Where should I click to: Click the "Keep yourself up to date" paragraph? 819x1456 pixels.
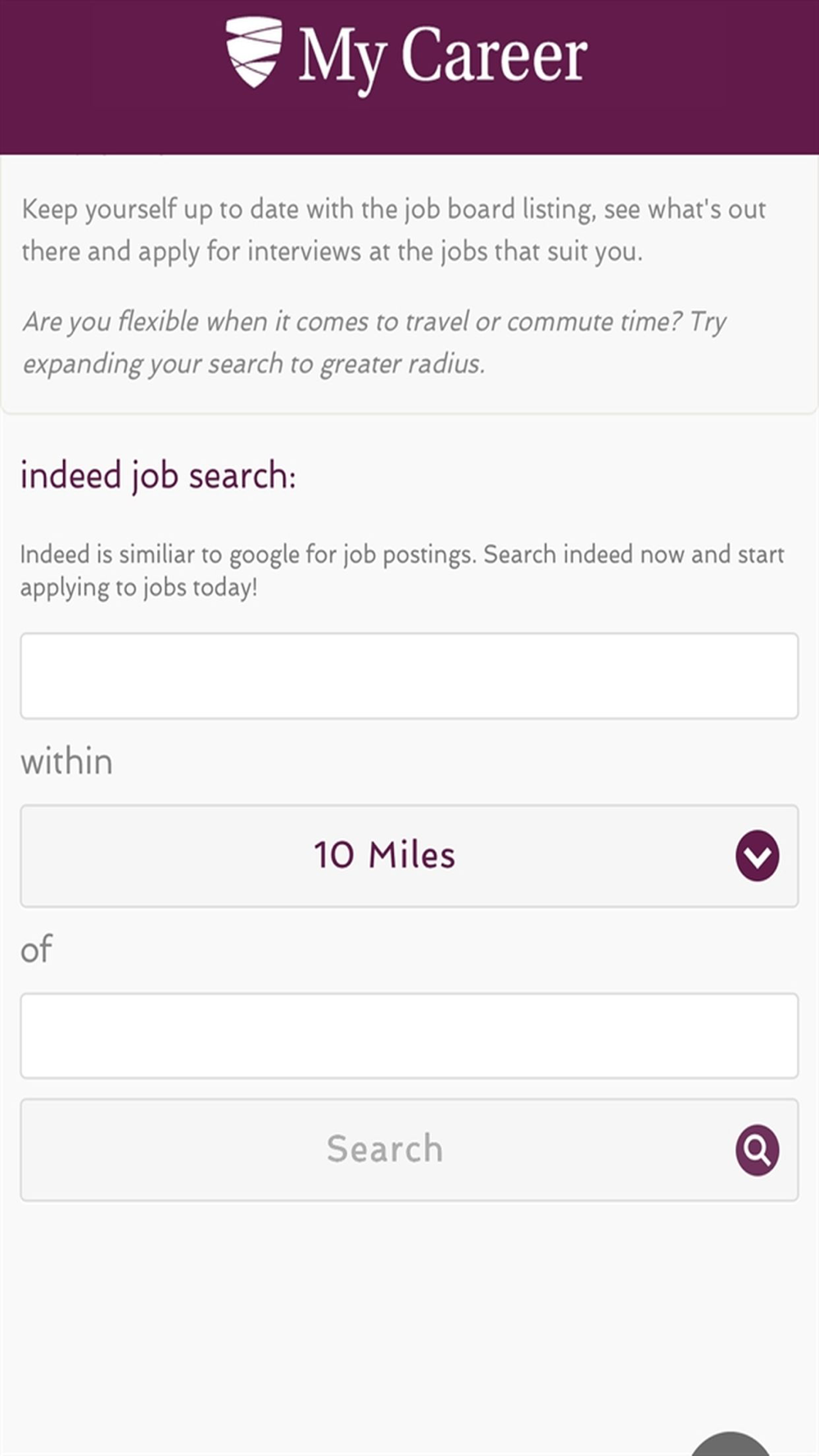(x=393, y=230)
